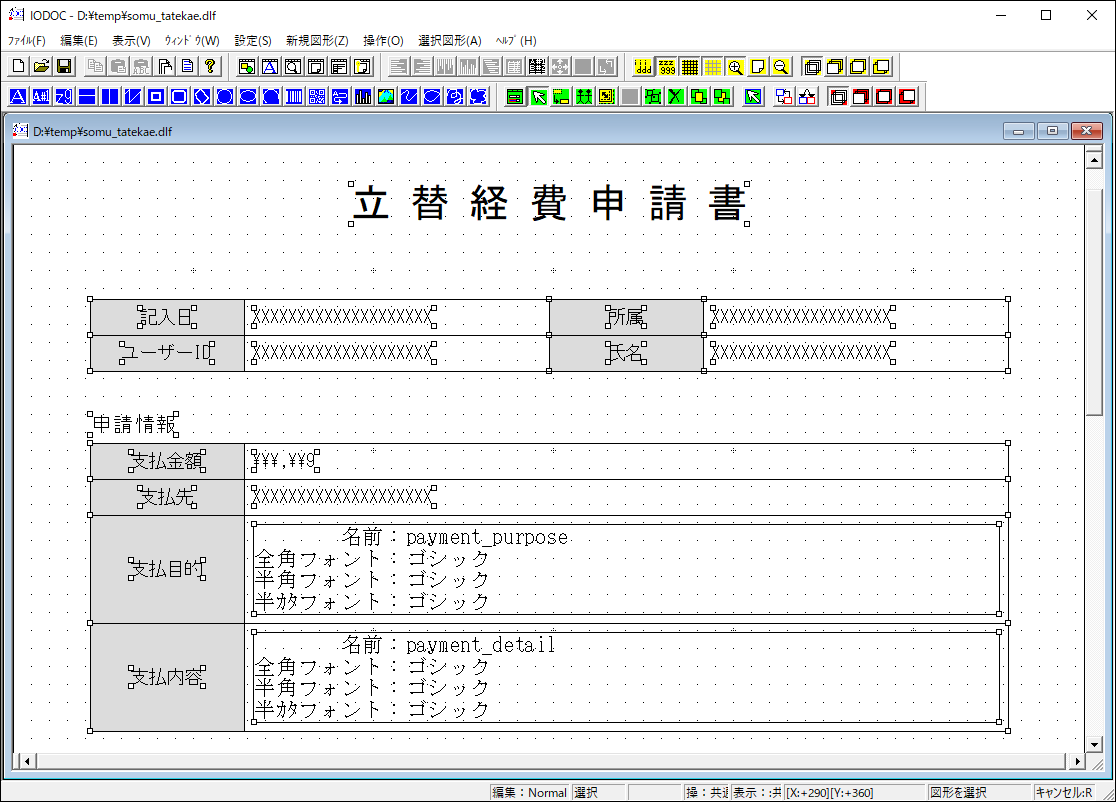The height and width of the screenshot is (802, 1116).
Task: Select the 支払内容 label cell
Action: coord(167,677)
